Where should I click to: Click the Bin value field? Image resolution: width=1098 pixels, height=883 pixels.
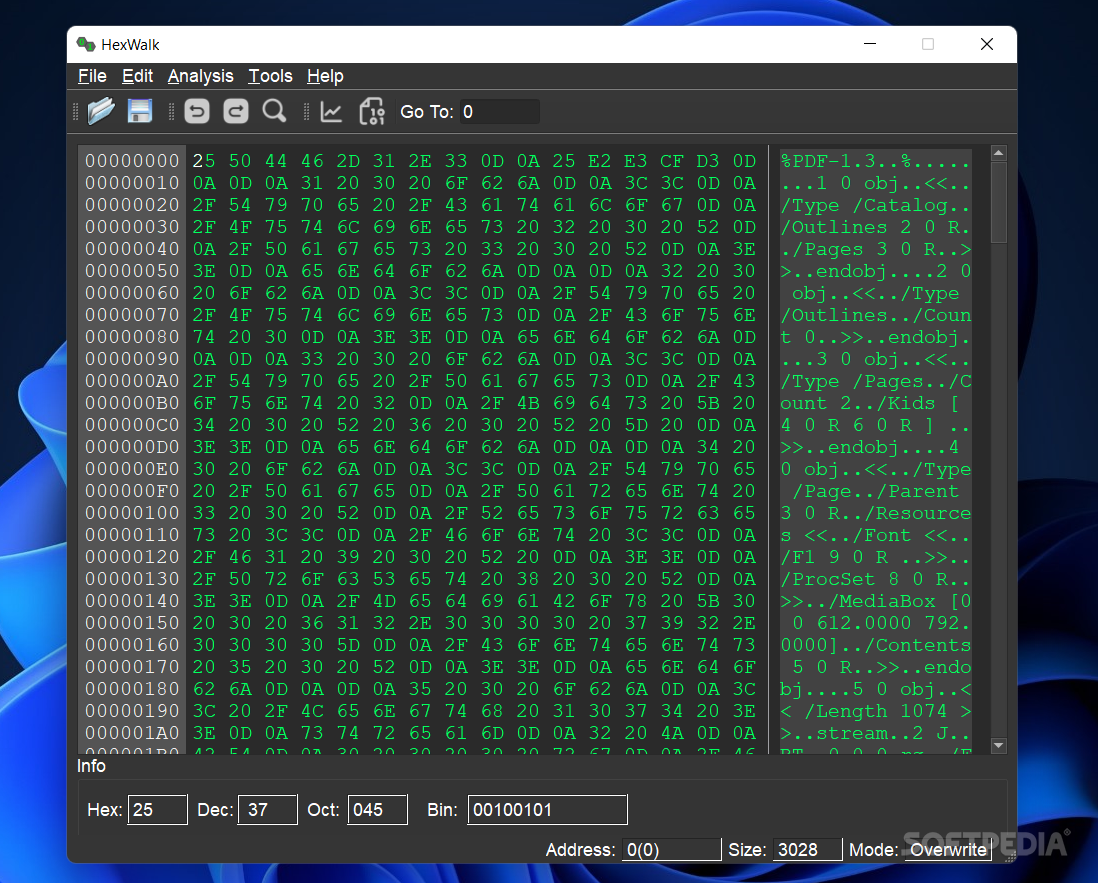[548, 809]
